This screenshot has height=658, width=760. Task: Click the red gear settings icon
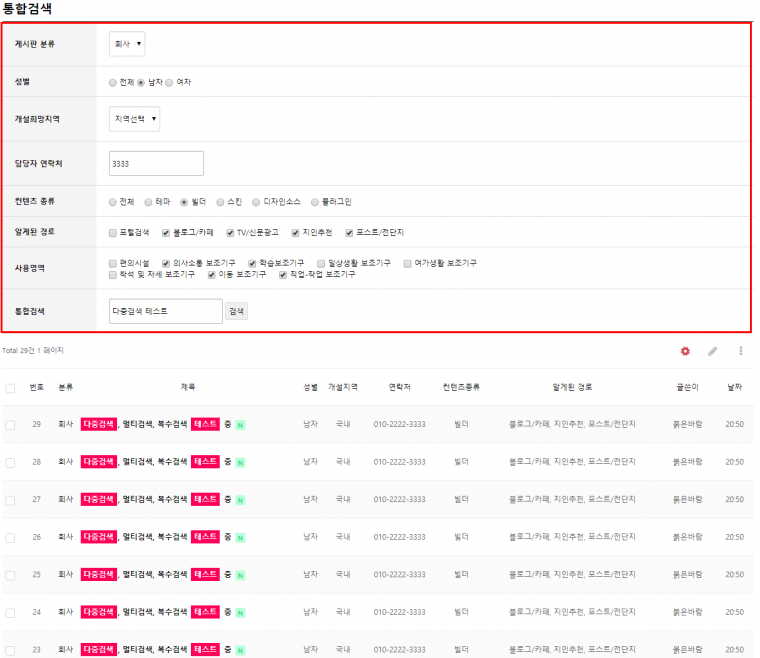[x=685, y=351]
